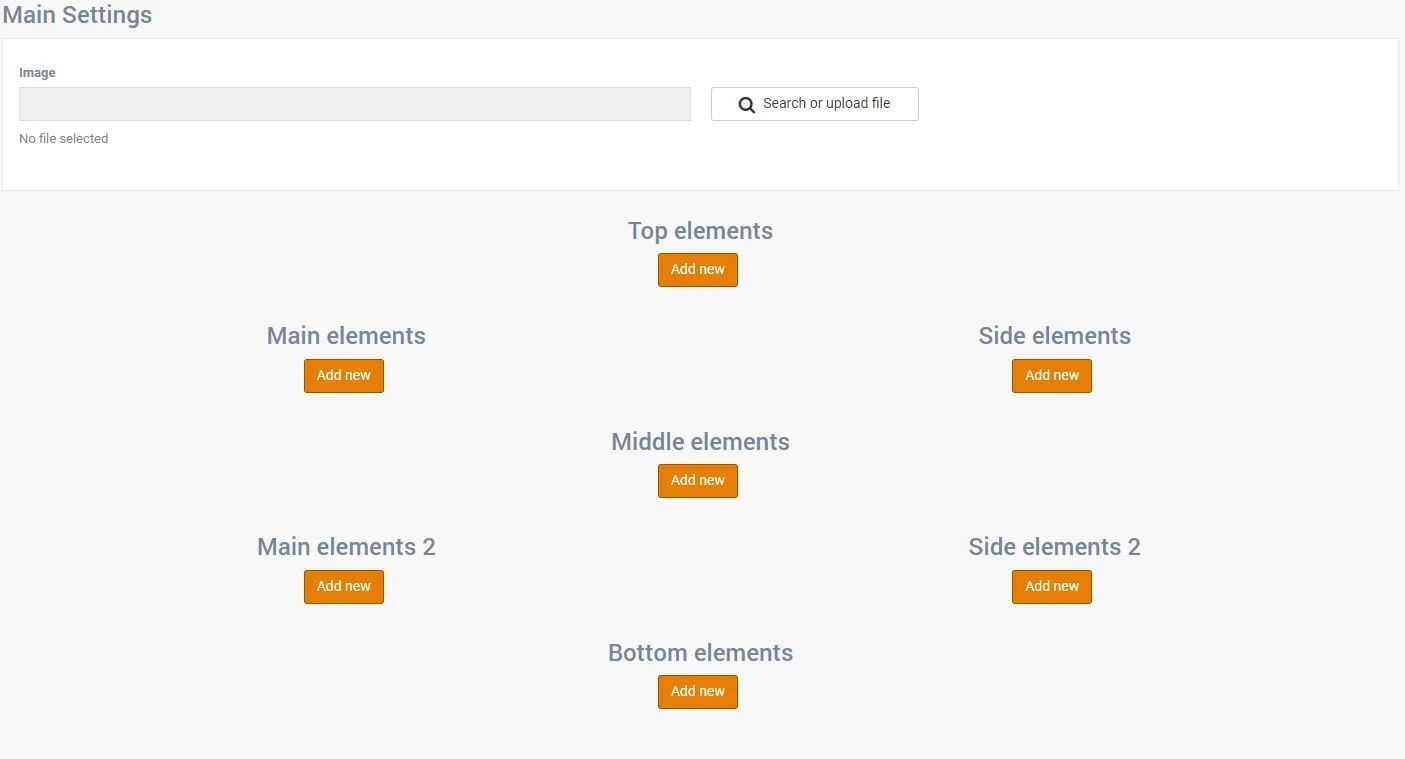Screen dimensions: 1405x759
Task: Select the Middle elements heading
Action: tap(700, 441)
